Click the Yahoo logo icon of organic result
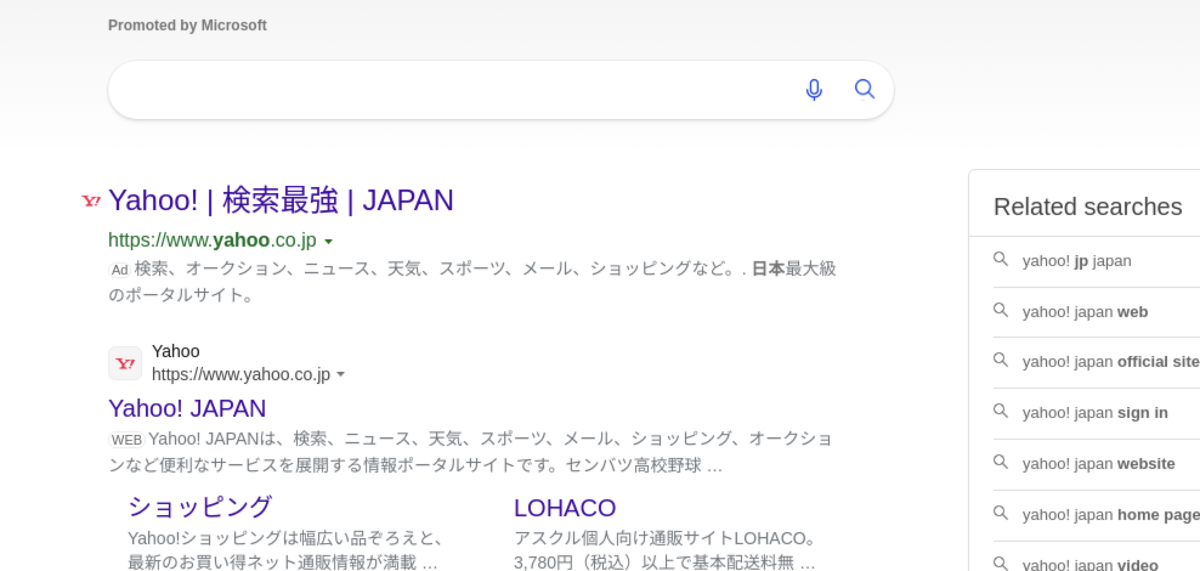The image size is (1200, 571). [125, 363]
